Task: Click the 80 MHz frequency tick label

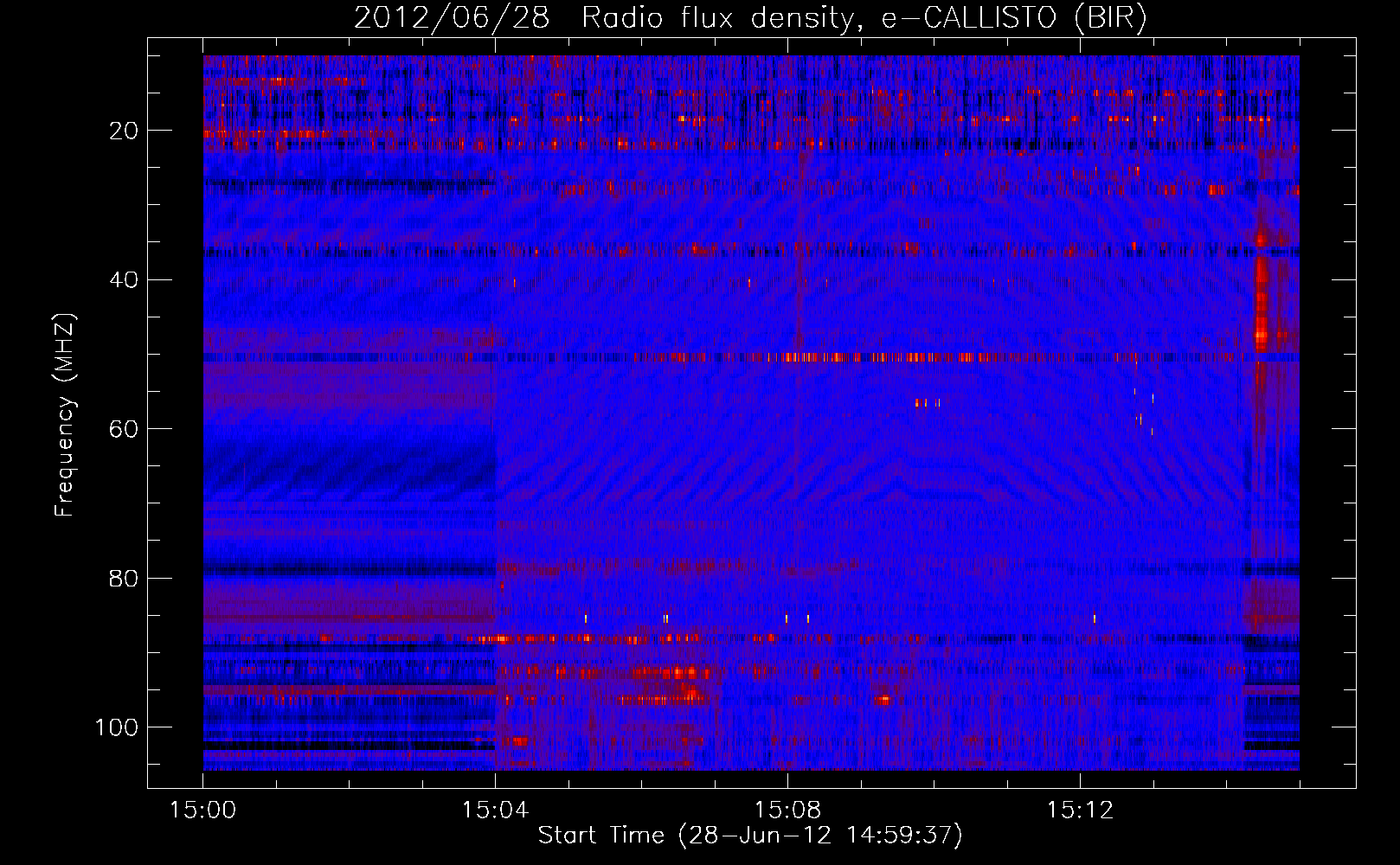Action: [125, 578]
